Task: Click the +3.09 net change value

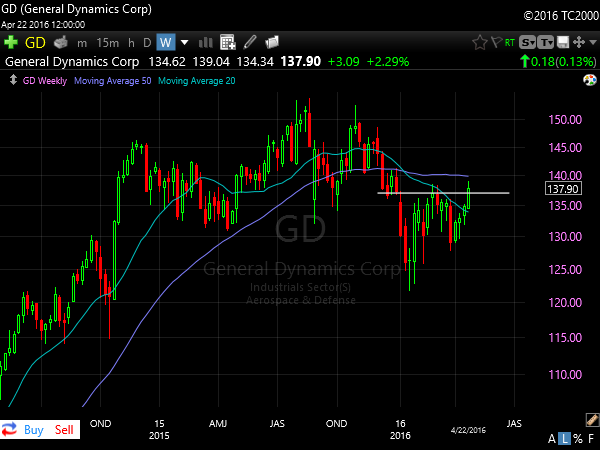Action: (x=344, y=62)
